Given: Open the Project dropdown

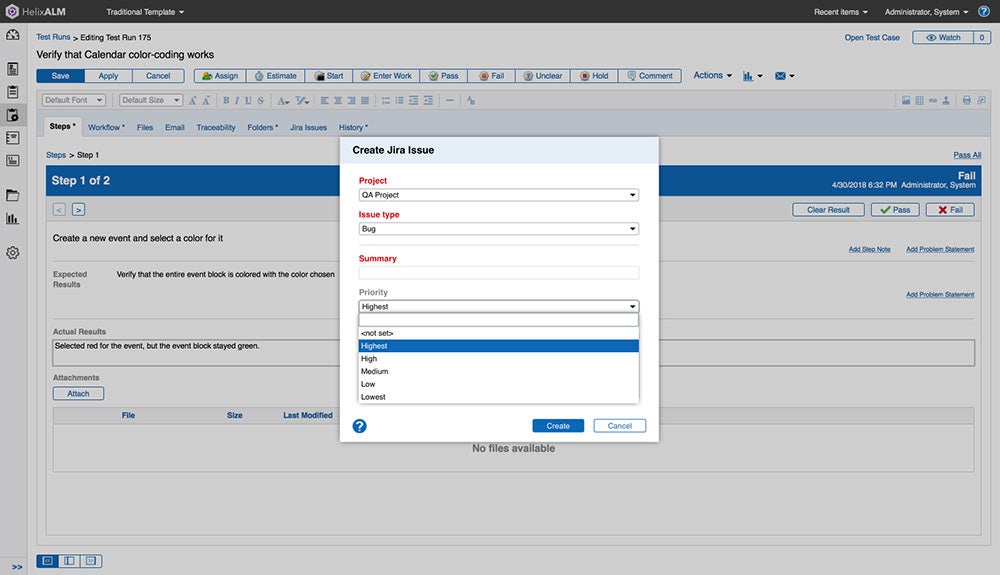Looking at the screenshot, I should click(499, 195).
